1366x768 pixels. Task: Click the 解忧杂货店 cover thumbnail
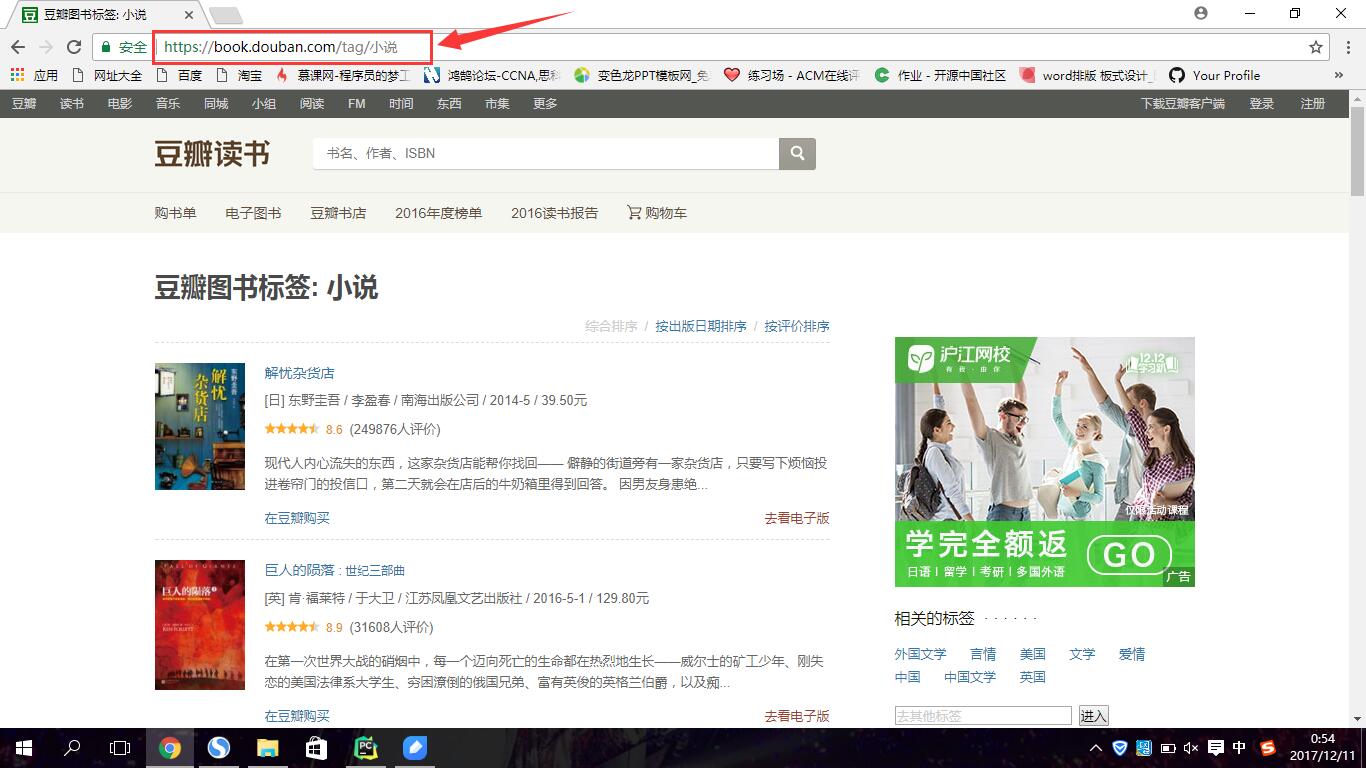click(200, 426)
